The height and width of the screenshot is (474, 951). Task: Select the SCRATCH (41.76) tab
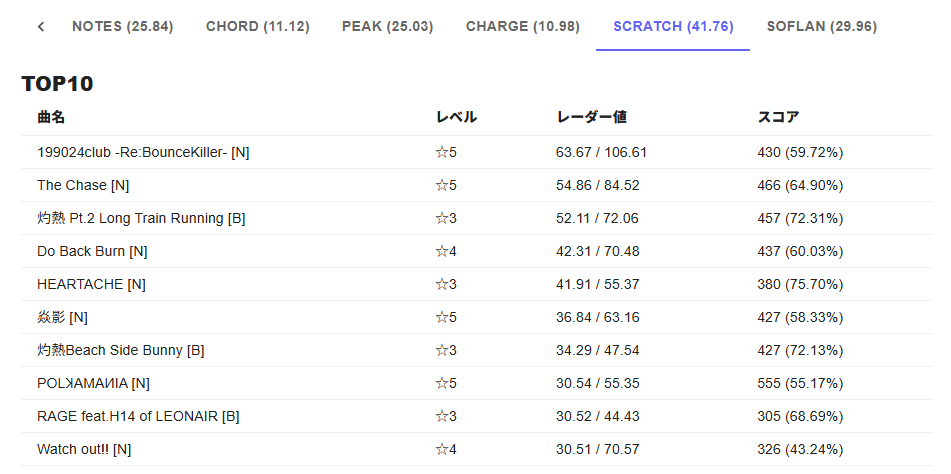(x=672, y=26)
